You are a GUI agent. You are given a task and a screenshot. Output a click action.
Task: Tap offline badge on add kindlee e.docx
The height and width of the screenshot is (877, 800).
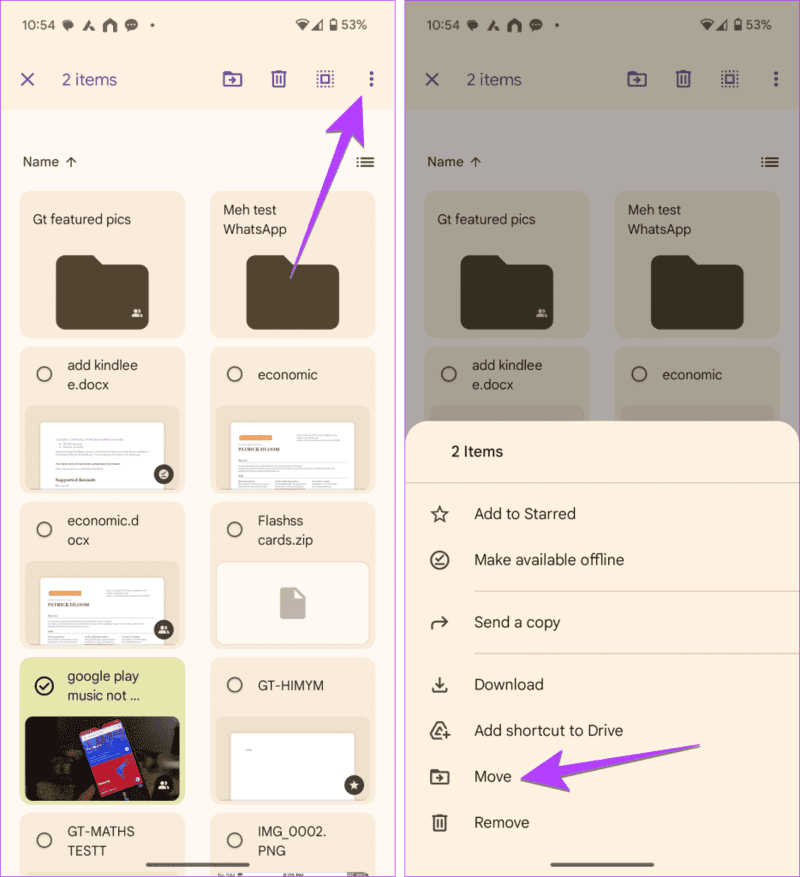pos(163,474)
